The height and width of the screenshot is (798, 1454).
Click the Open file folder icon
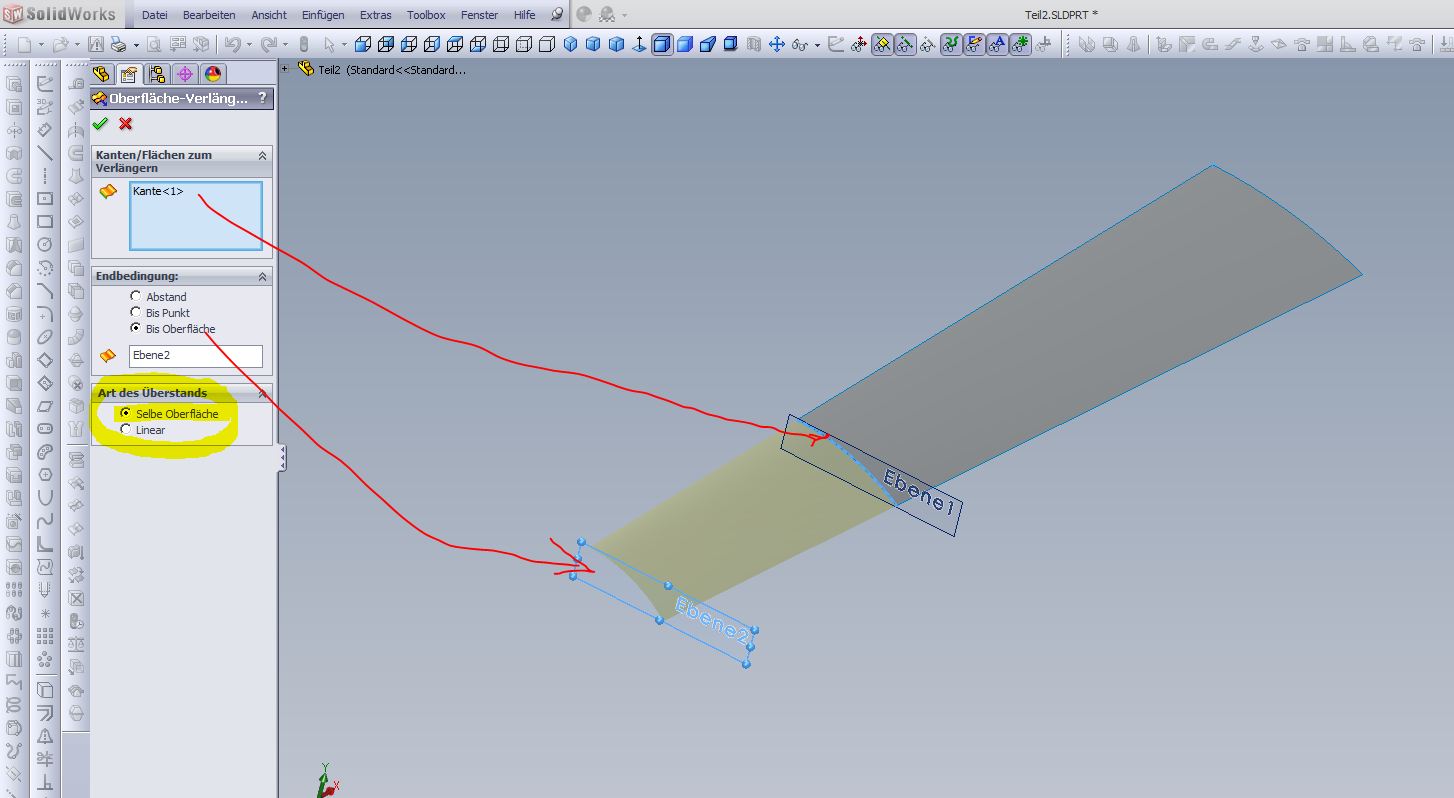(x=60, y=44)
